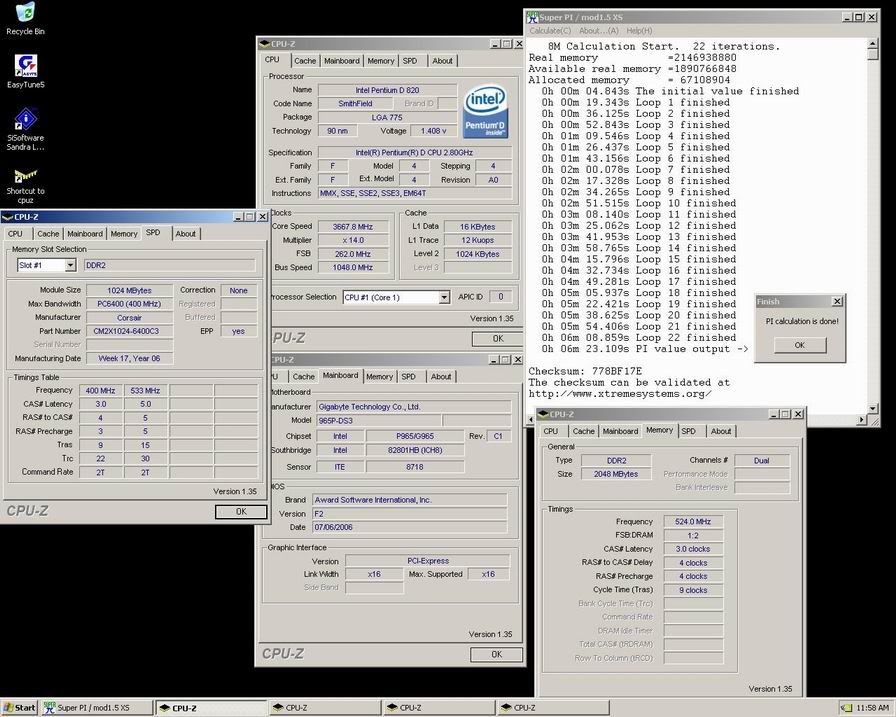Click the Link Width value x16
Screen dimensions: 896x717
pyautogui.click(x=374, y=574)
